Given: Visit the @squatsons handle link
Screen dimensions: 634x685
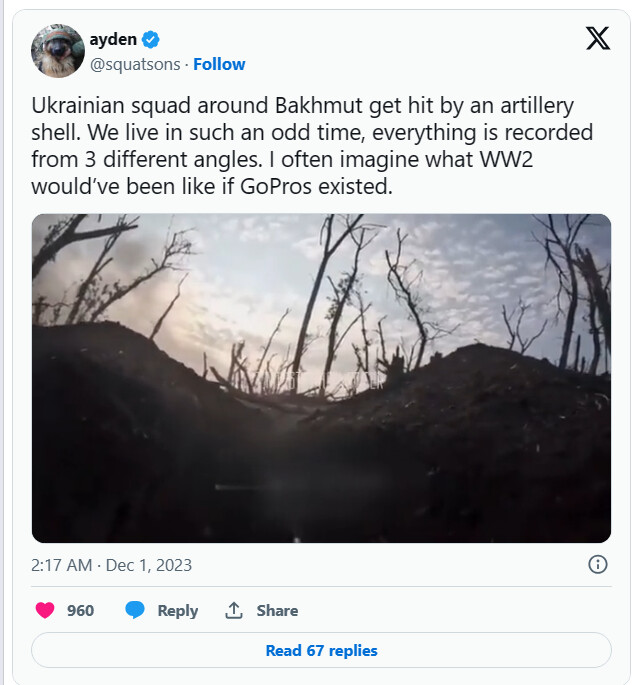Looking at the screenshot, I should 135,65.
